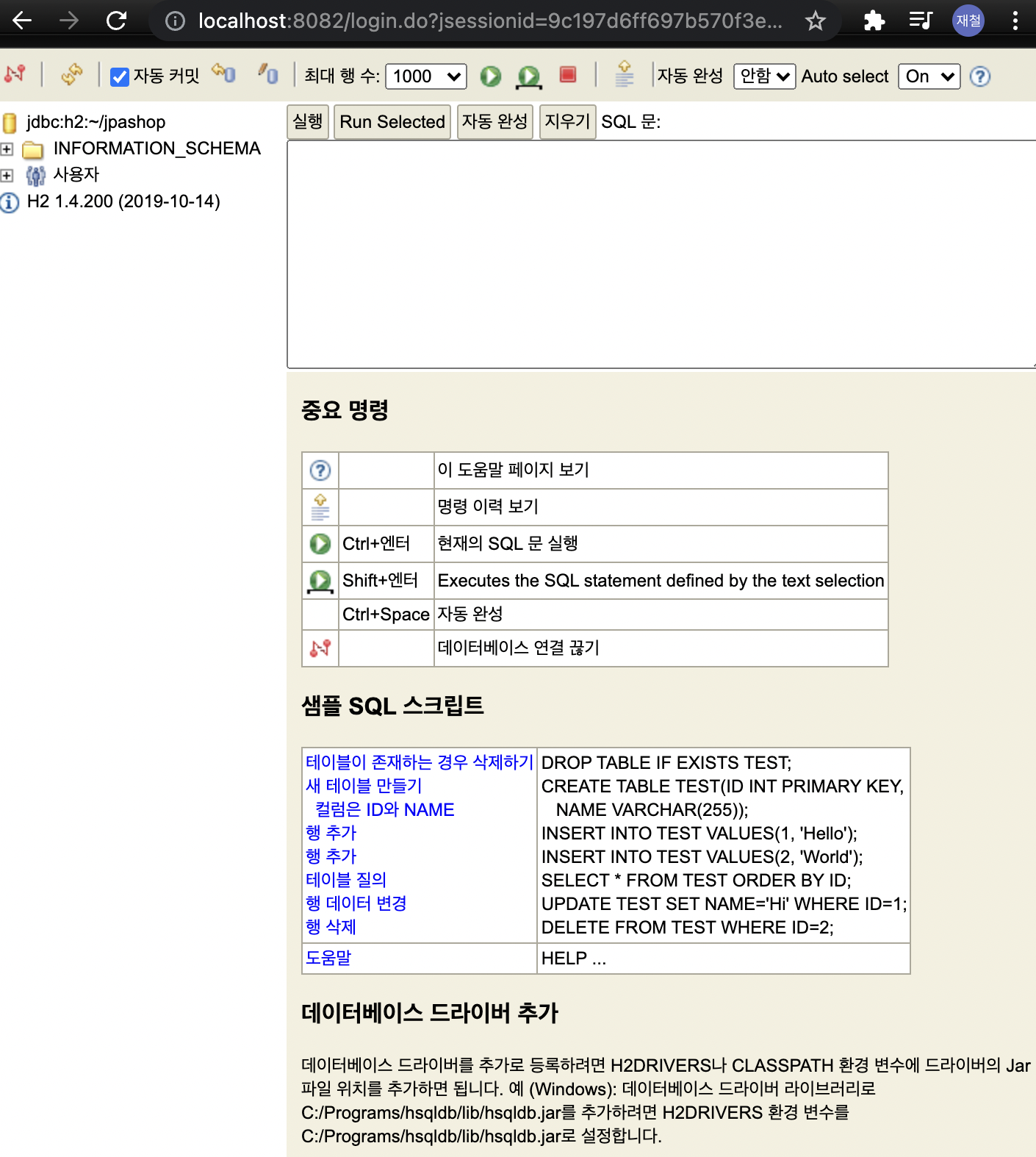This screenshot has height=1157, width=1036.
Task: Expand the INFORMATION_SCHEMA tree node
Action: click(x=7, y=149)
